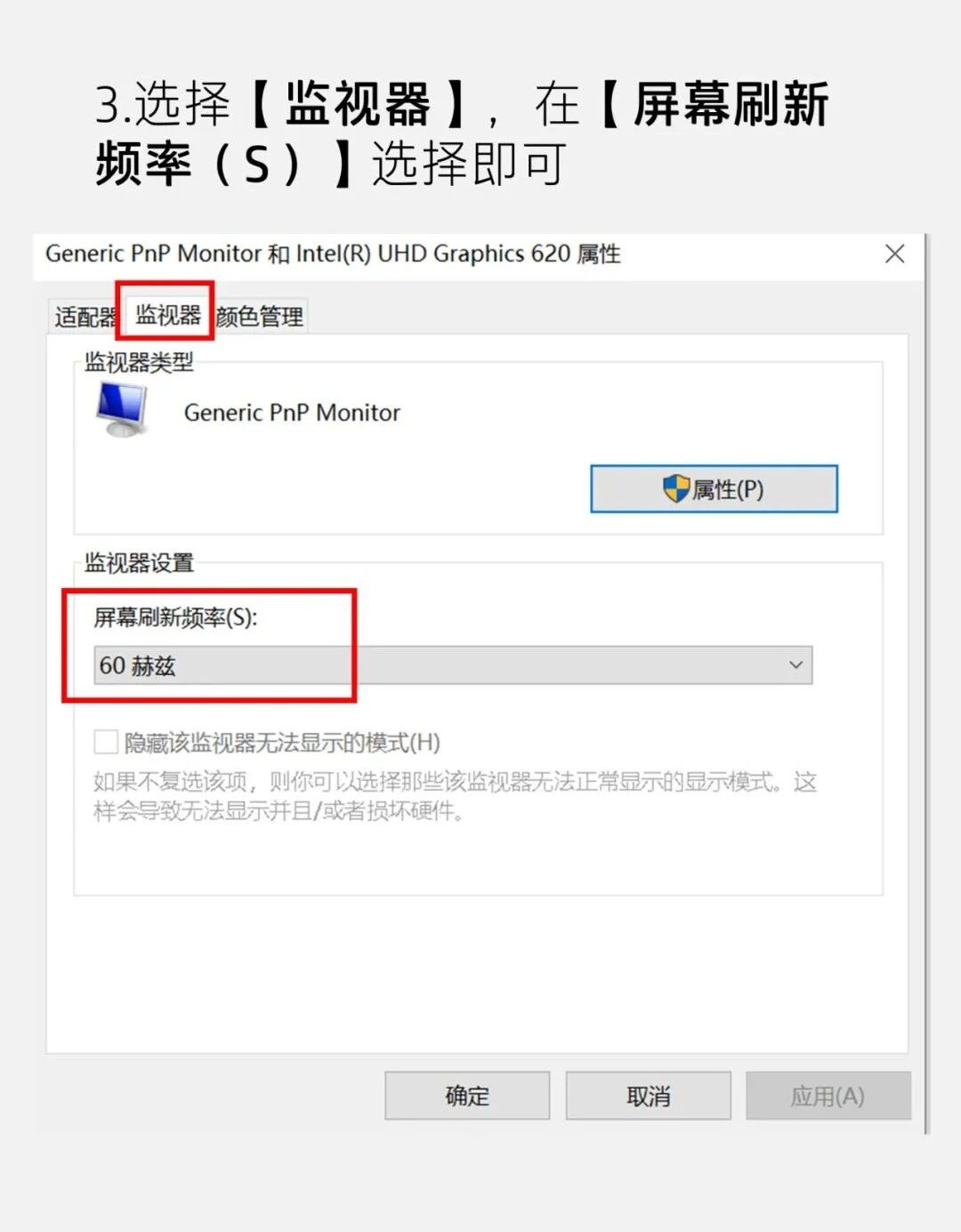Close the monitor properties dialog
Image resolution: width=961 pixels, height=1232 pixels.
894,254
